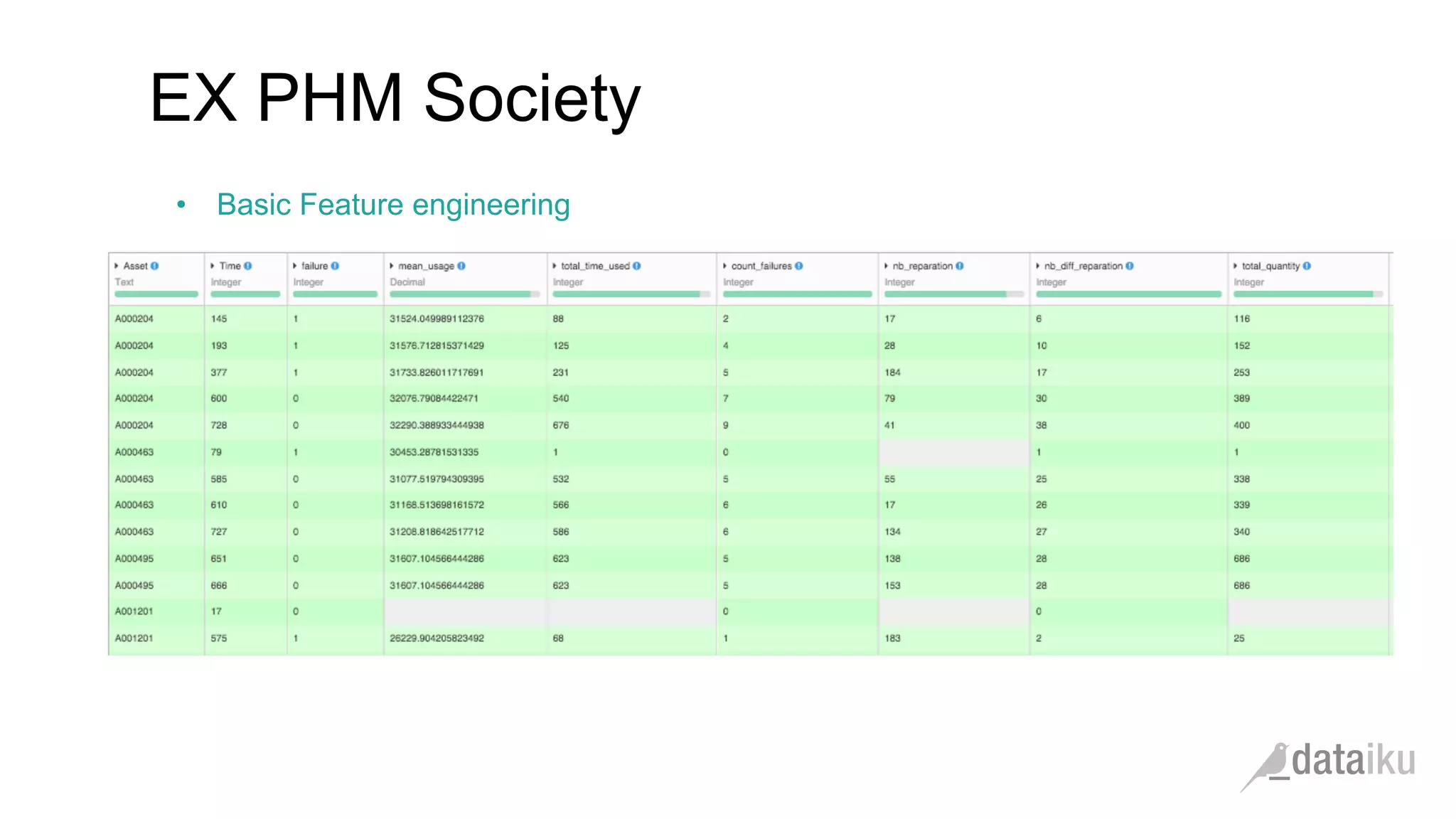Select the total_quantity cell 339

(1308, 505)
